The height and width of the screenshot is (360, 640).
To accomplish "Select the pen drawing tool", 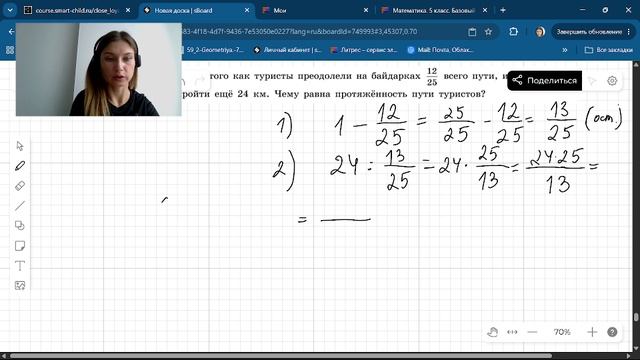I will tap(20, 166).
